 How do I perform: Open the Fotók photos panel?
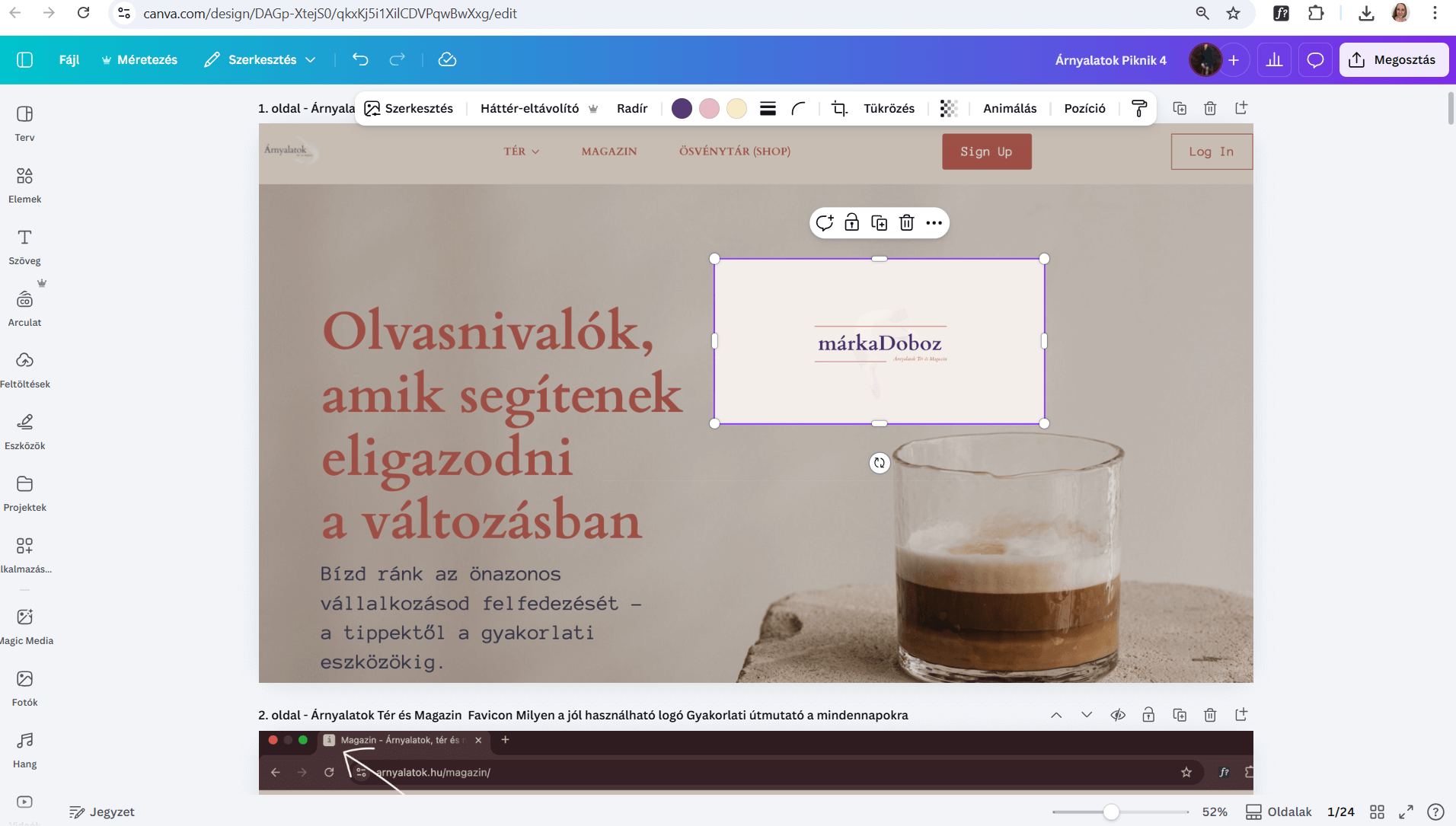(x=24, y=688)
